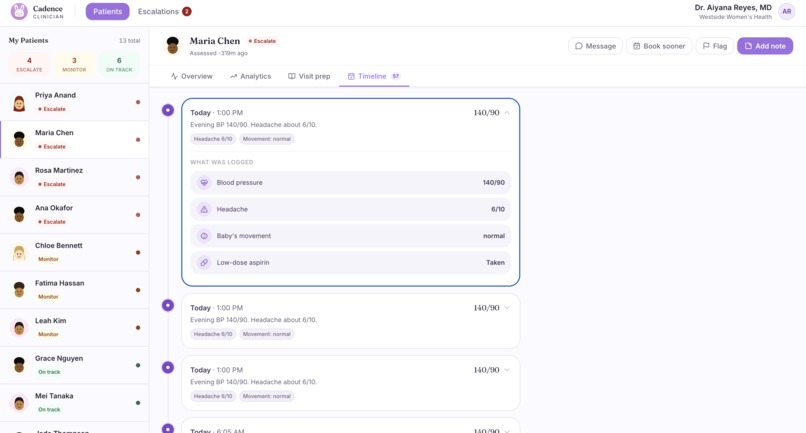Click Fatima Hassan's avatar

pos(19,290)
